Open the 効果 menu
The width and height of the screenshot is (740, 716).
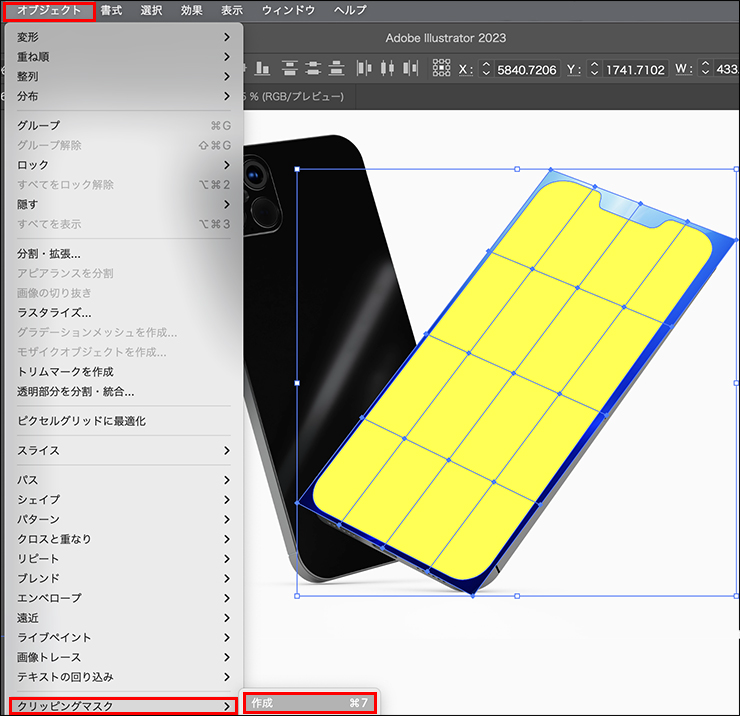(x=191, y=10)
